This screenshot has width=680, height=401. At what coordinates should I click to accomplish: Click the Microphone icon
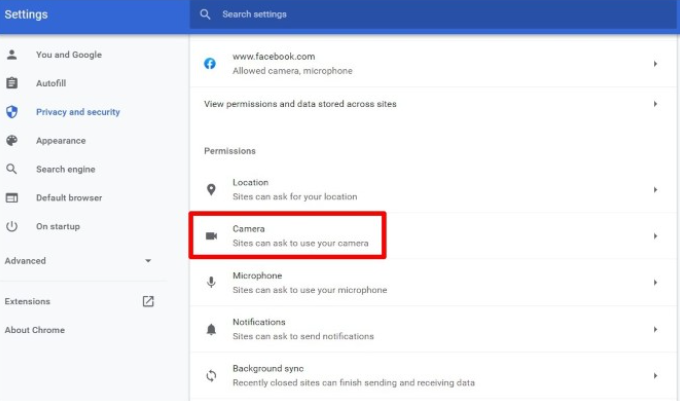pos(211,282)
